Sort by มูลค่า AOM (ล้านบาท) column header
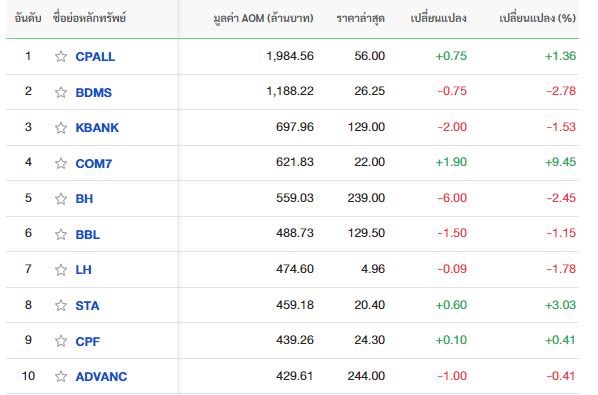Viewport: 598px width, 395px height. [263, 18]
